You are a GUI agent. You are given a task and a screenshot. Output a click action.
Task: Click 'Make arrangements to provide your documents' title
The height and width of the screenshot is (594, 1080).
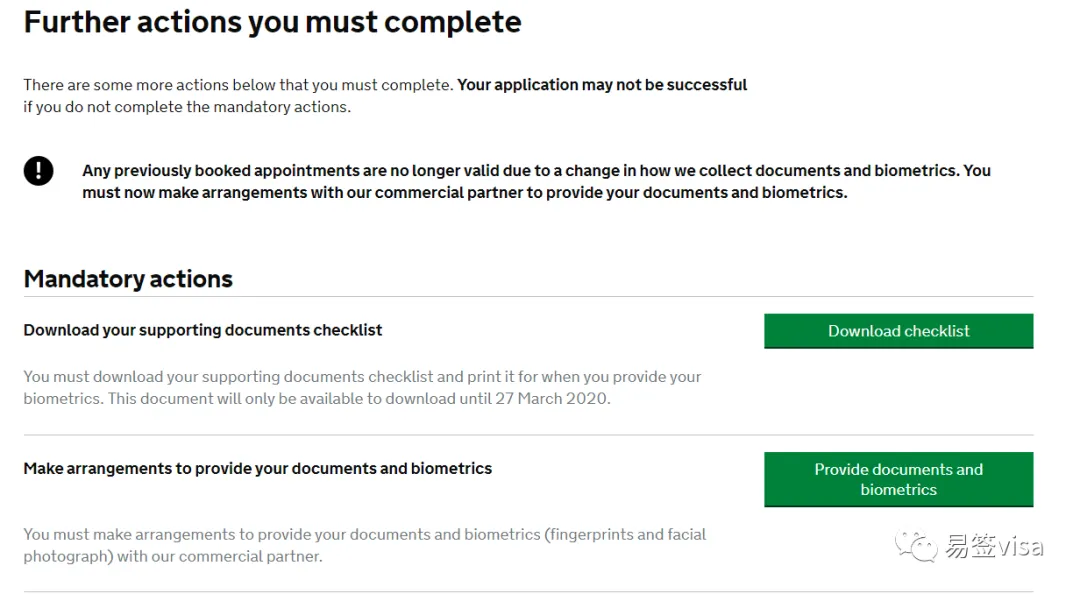click(258, 468)
